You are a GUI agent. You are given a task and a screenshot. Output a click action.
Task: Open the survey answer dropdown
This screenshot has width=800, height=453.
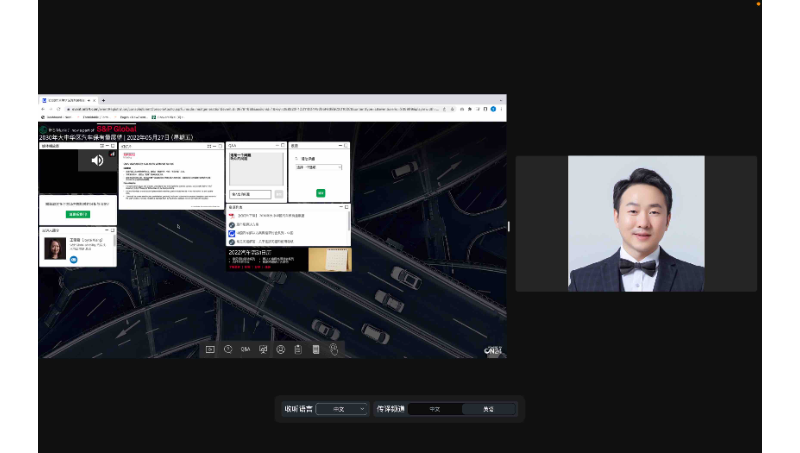click(x=319, y=167)
